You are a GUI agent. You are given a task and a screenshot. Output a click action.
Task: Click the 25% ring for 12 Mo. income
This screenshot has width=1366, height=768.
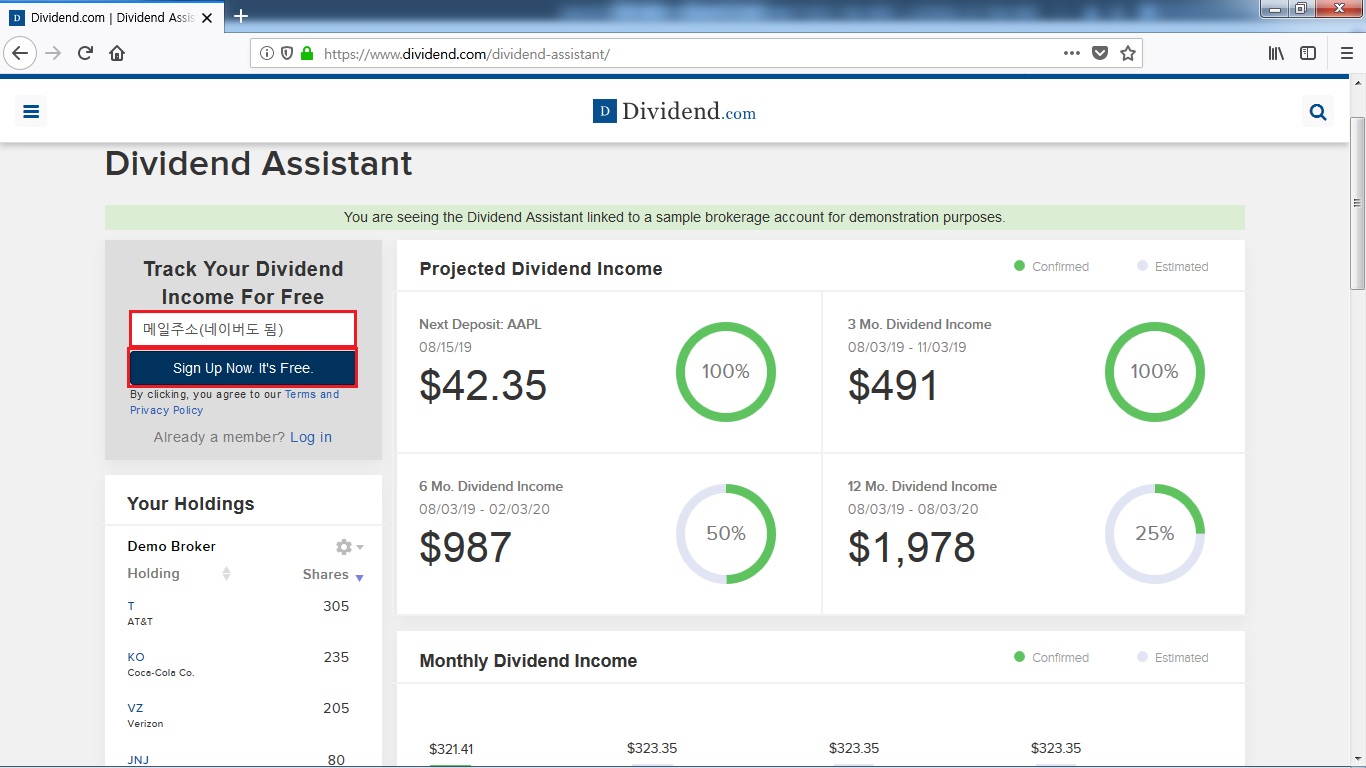click(x=1155, y=534)
